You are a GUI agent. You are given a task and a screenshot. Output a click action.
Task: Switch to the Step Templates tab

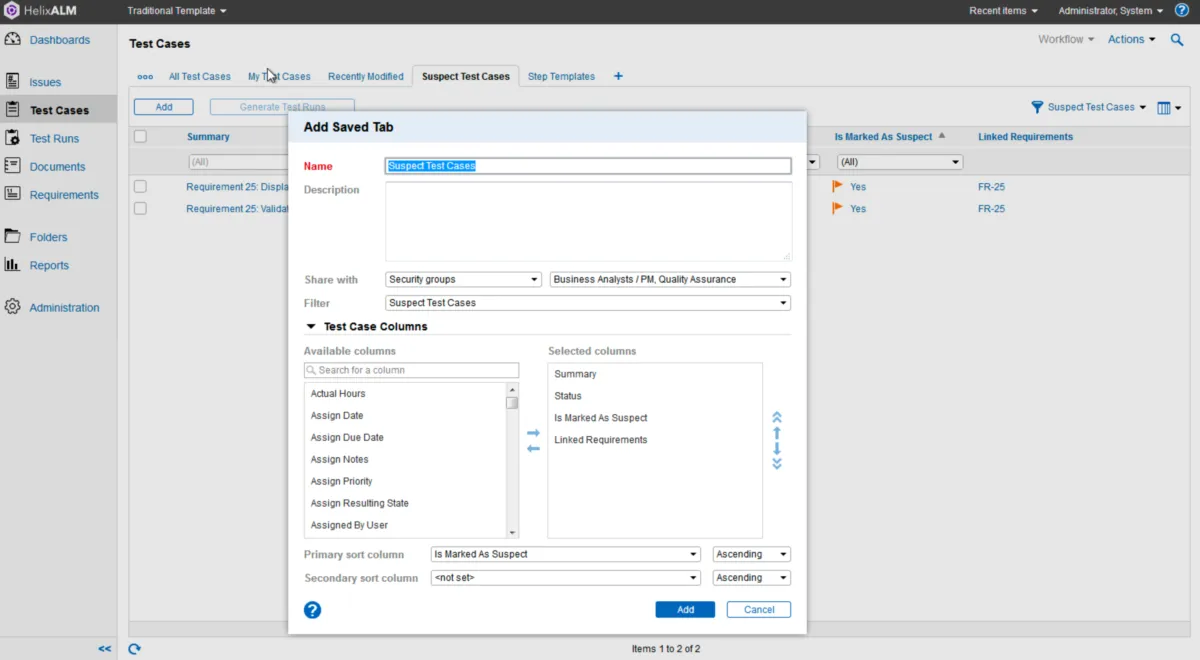point(561,76)
